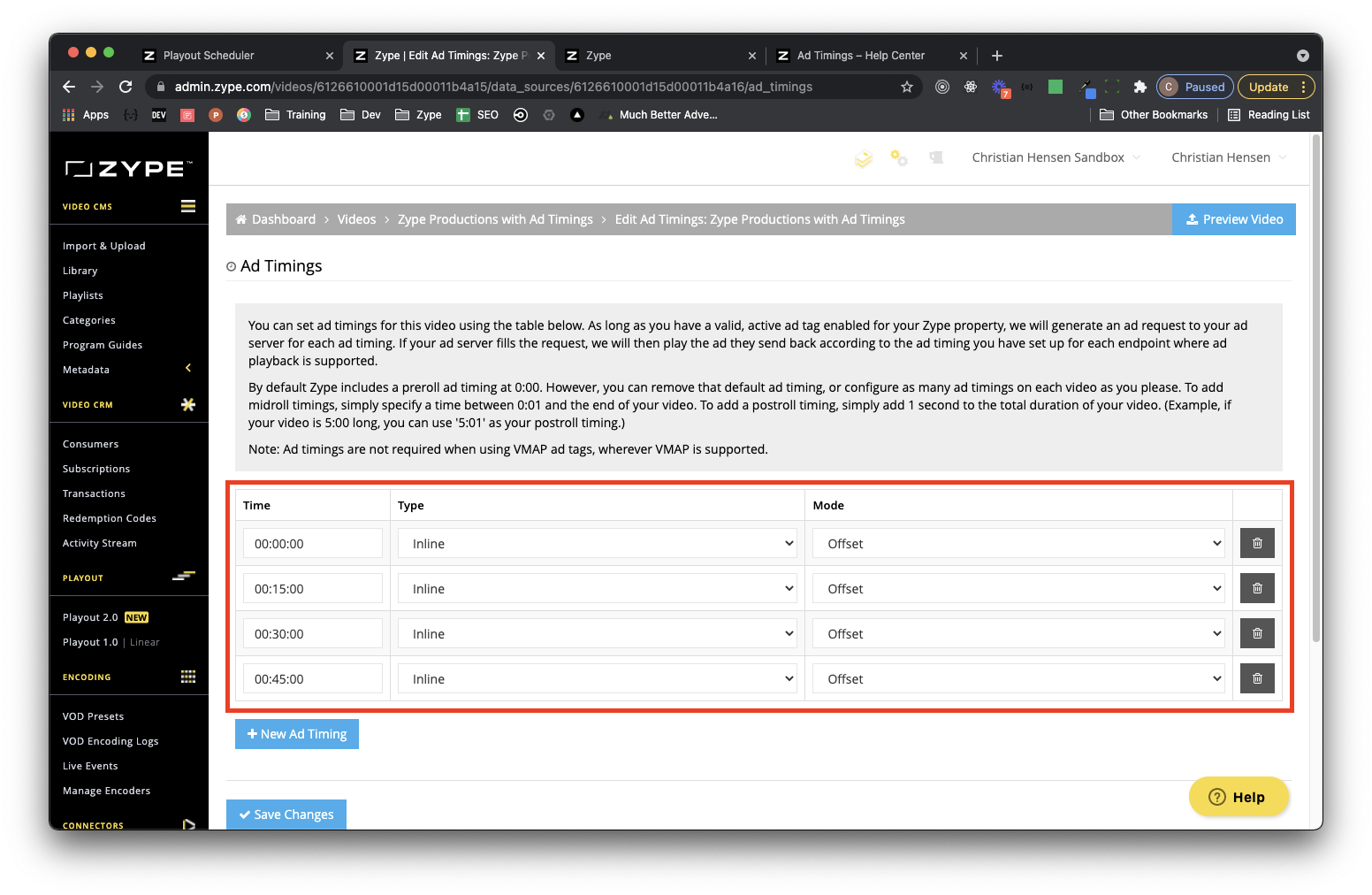Open Type dropdown for 00:00:00 row

(x=598, y=543)
